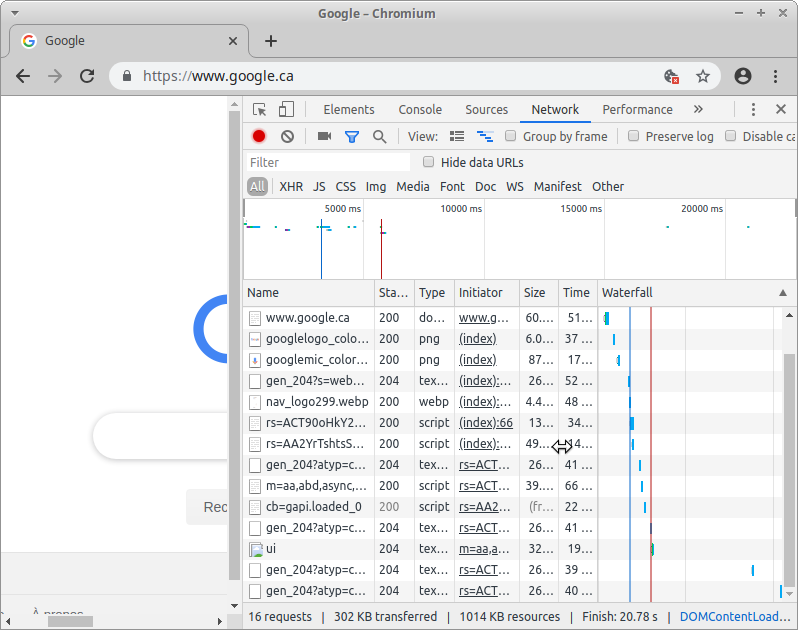
Task: Filter requests by XHR
Action: coord(291,186)
